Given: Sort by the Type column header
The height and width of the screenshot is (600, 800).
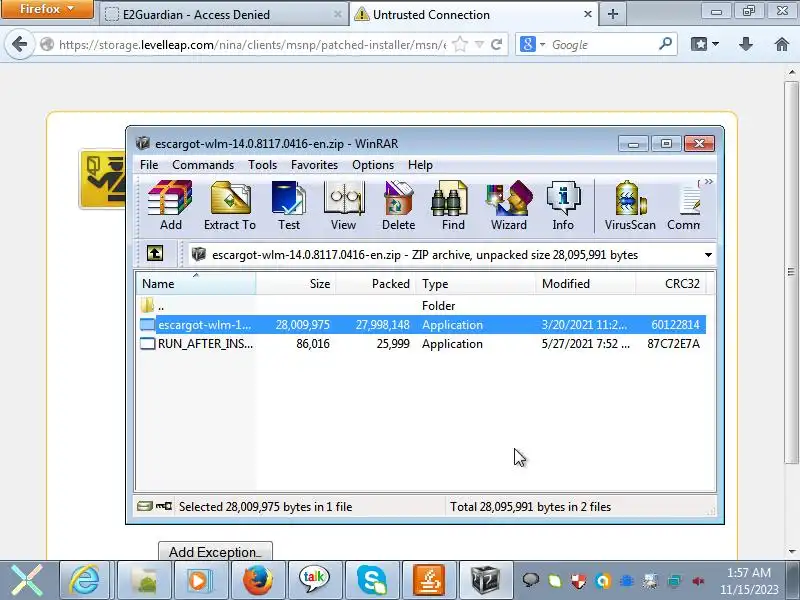Looking at the screenshot, I should (x=476, y=284).
